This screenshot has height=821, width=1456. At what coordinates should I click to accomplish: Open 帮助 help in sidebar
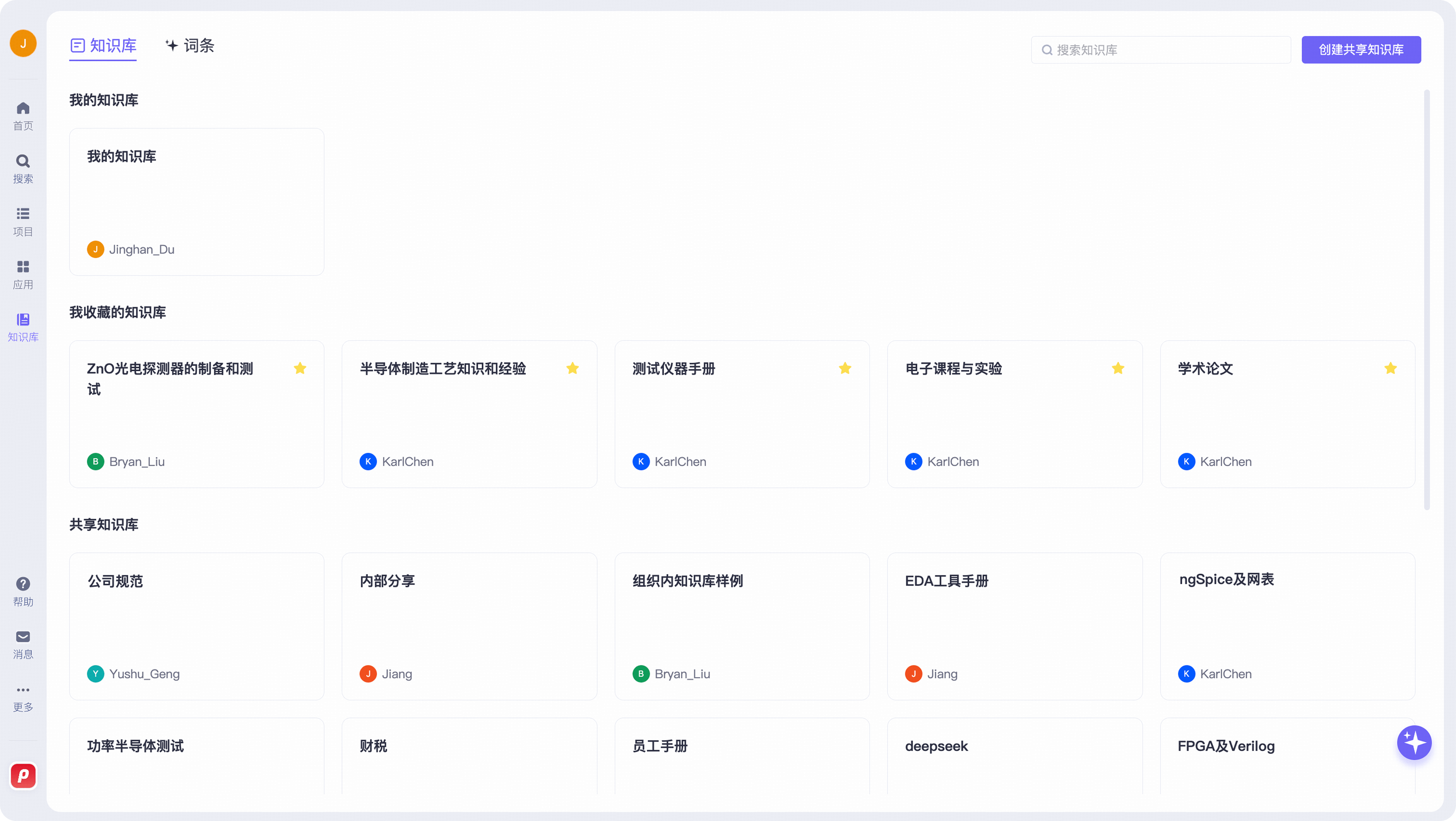tap(23, 592)
